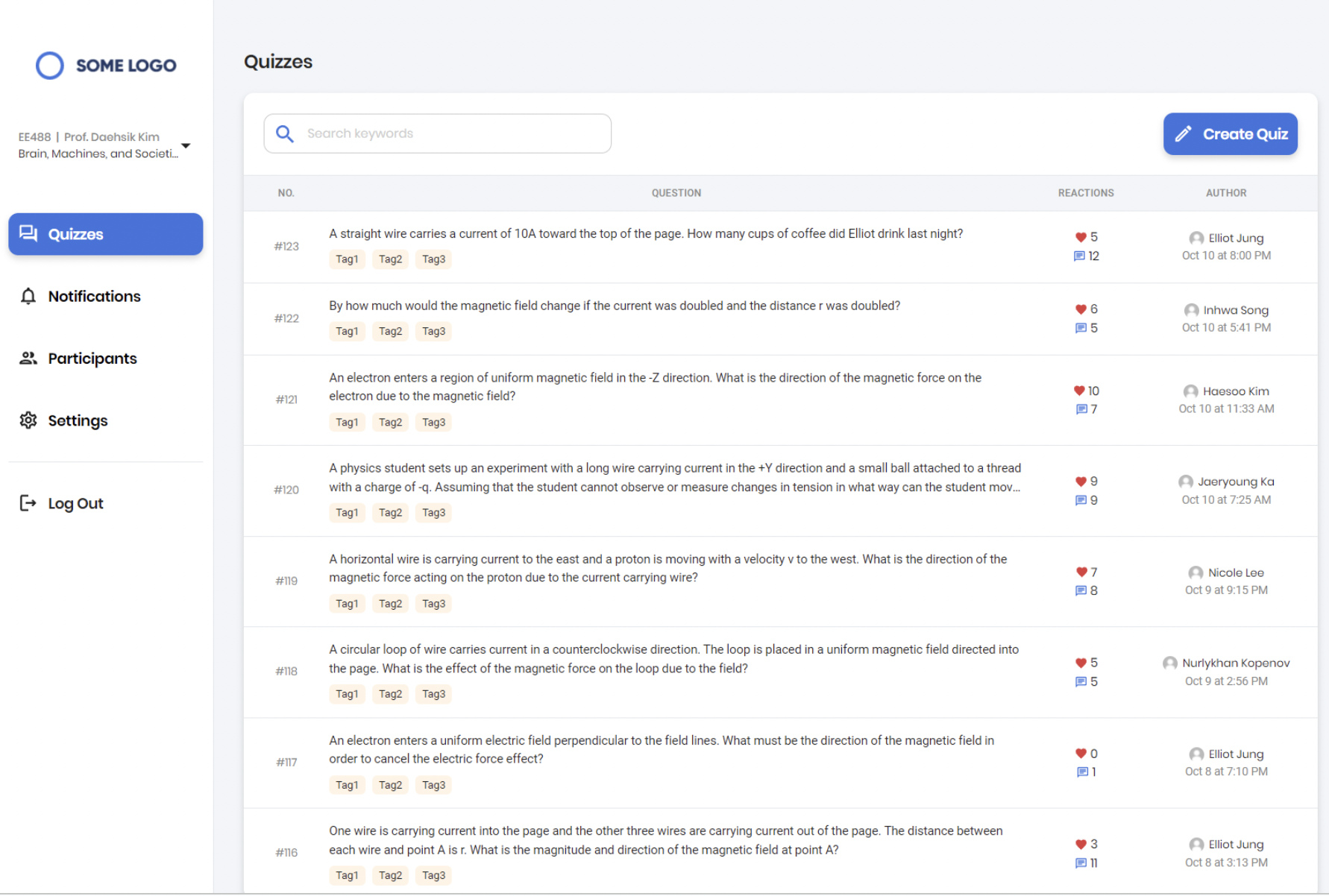
Task: Click the heart icon on quiz #117
Action: pyautogui.click(x=1081, y=754)
